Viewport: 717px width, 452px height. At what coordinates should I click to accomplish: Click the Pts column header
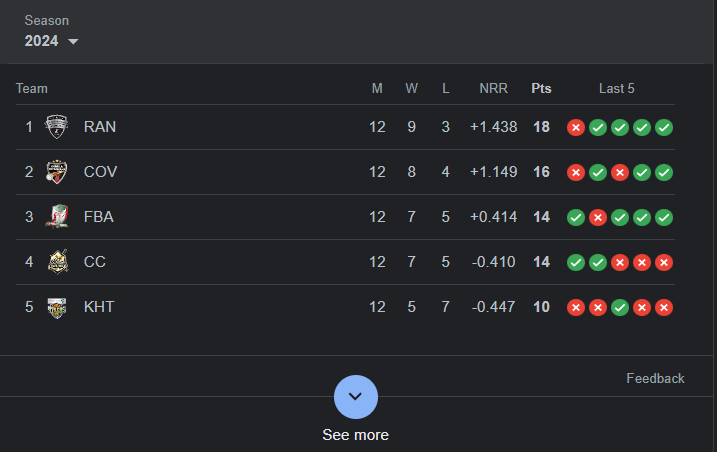(541, 88)
